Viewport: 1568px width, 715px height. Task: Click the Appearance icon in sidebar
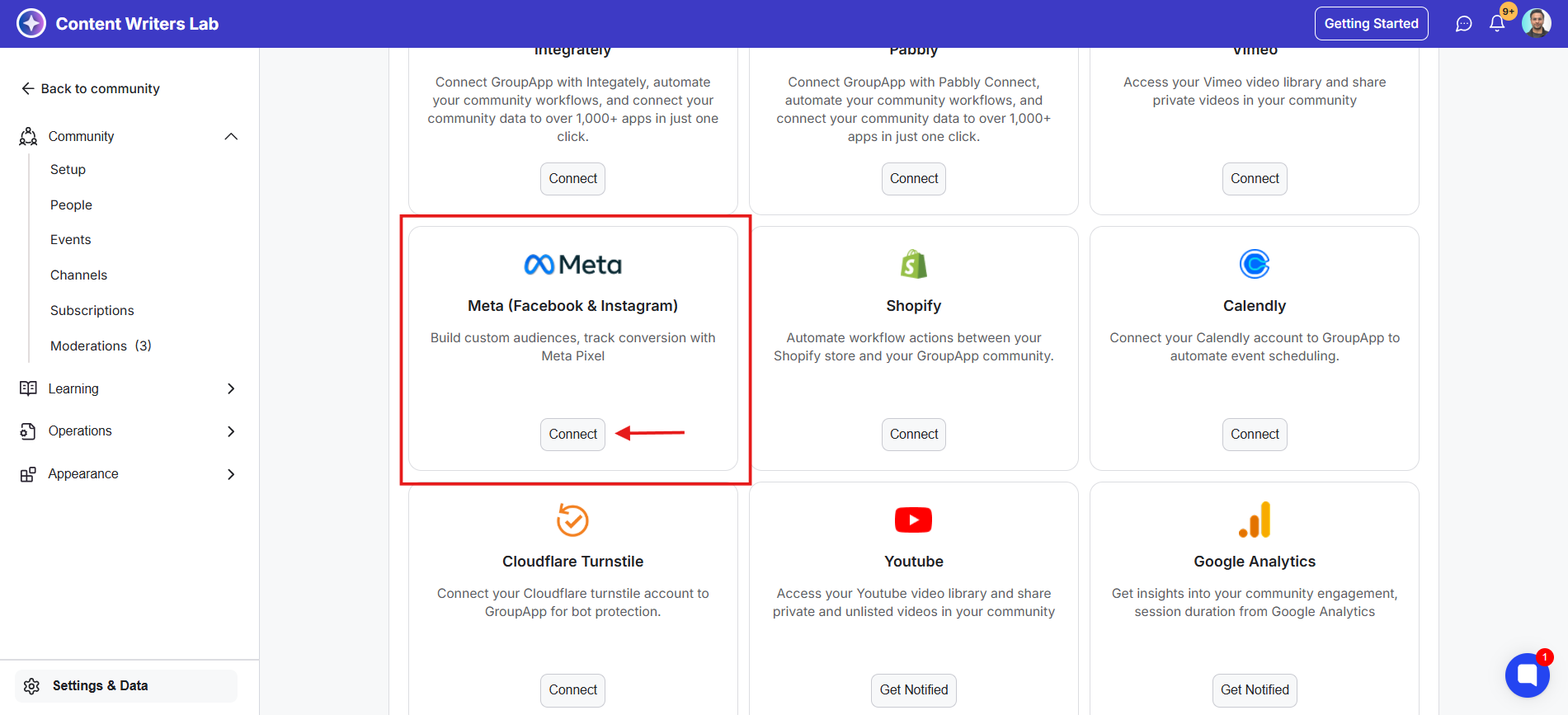pos(28,474)
